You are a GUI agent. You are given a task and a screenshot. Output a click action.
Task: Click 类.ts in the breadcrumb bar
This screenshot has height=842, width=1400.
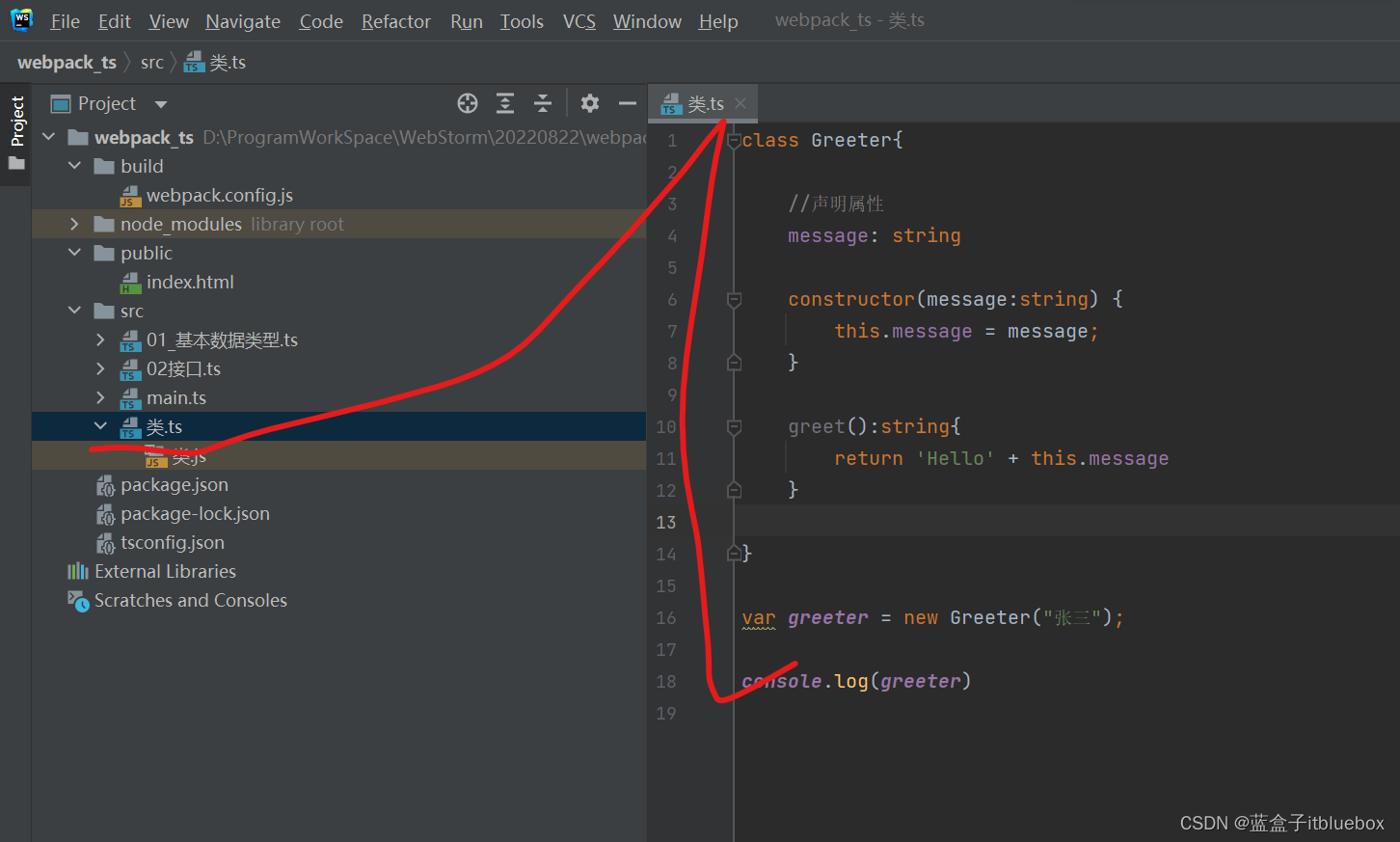[x=216, y=63]
